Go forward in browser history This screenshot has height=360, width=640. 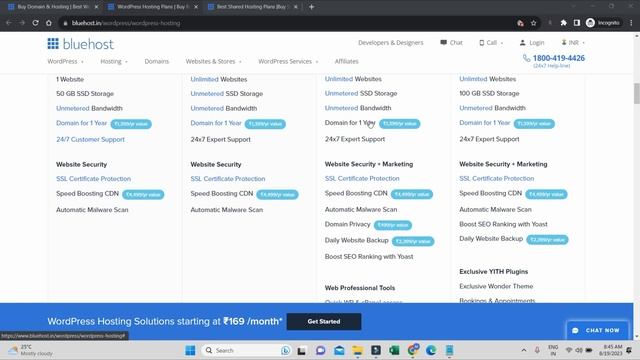pyautogui.click(x=22, y=23)
